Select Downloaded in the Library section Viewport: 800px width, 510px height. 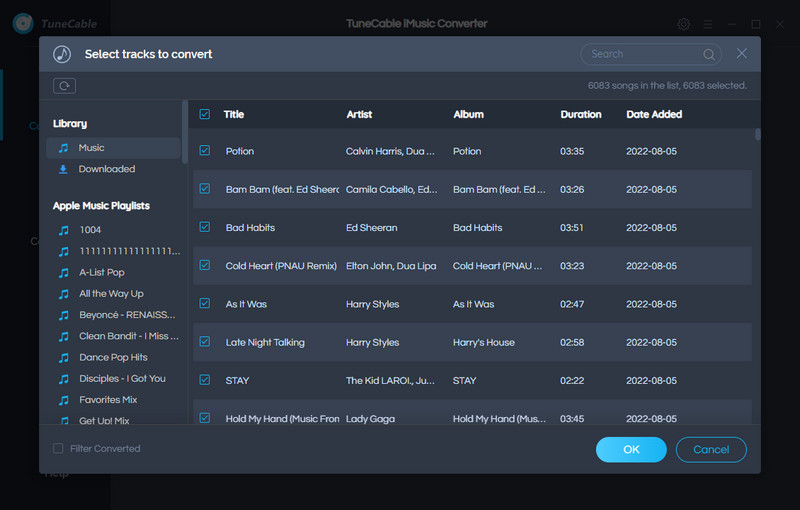coord(113,169)
